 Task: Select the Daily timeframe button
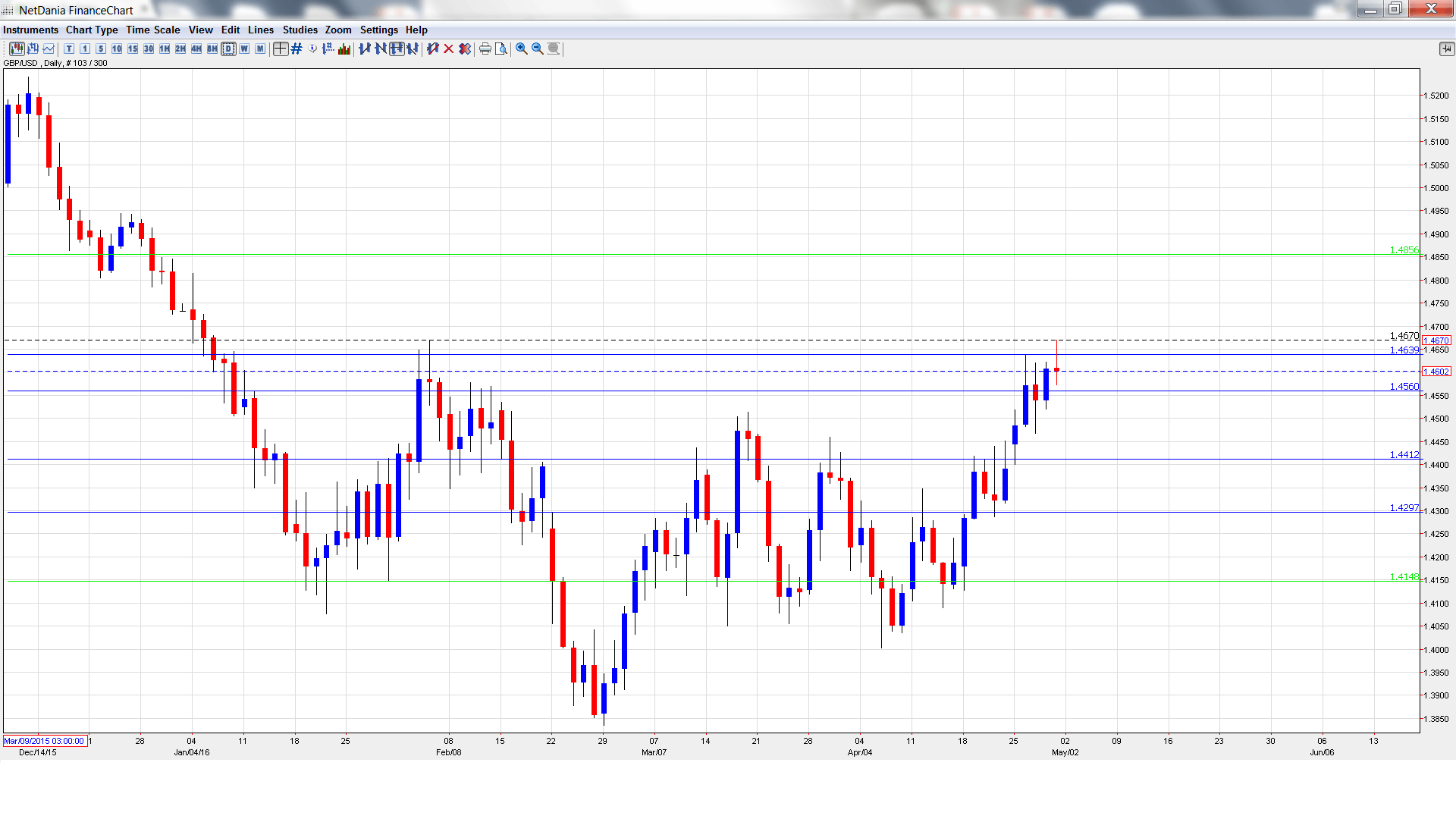click(228, 49)
